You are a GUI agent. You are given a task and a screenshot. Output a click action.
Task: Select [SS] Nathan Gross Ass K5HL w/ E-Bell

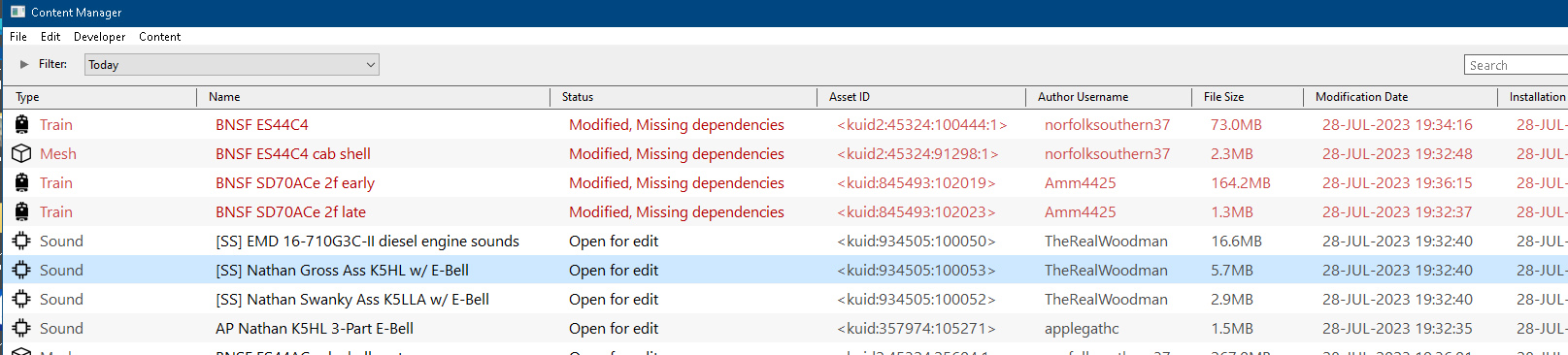(x=342, y=270)
